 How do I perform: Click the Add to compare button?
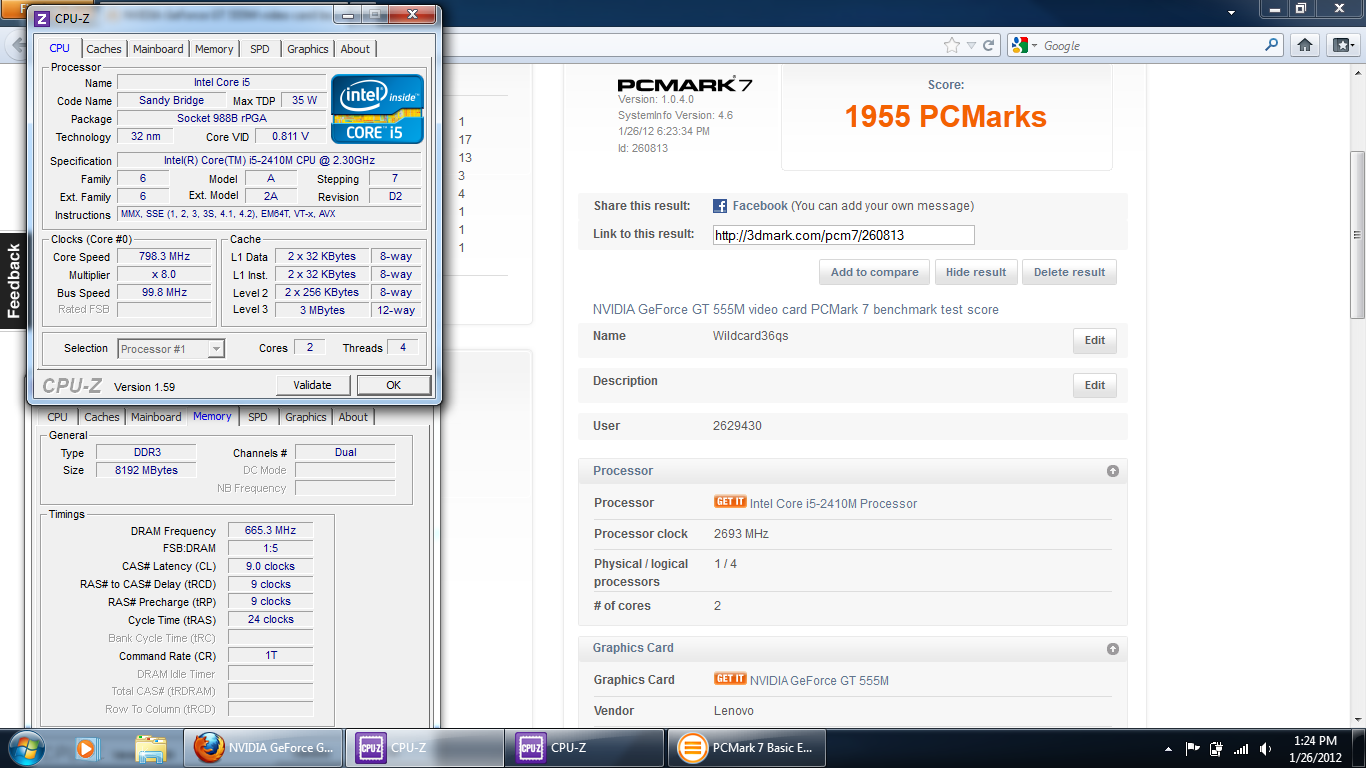874,272
